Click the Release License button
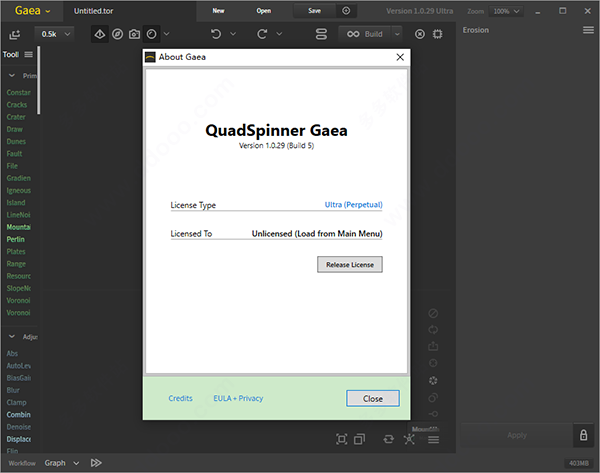The height and width of the screenshot is (473, 600). 350,264
